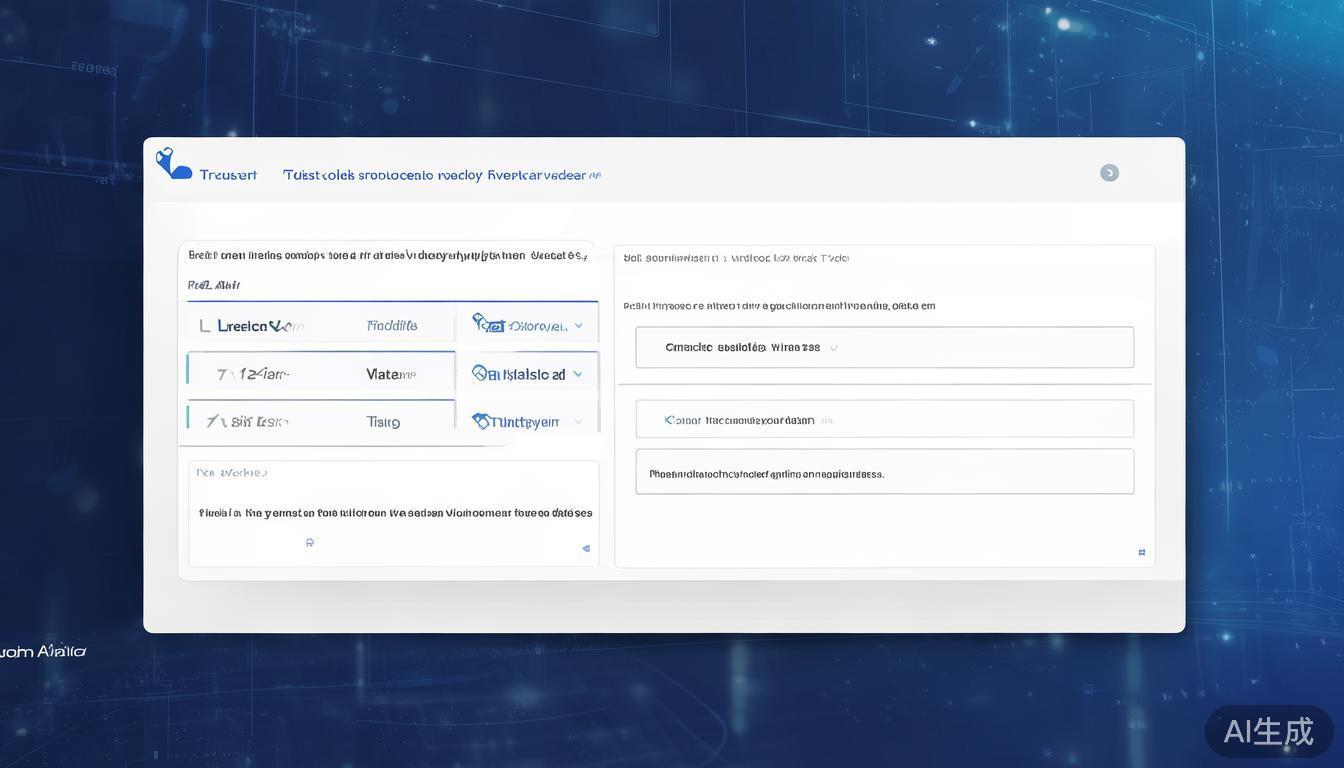
Task: Select the navigation menu item in the header
Action: tap(435, 172)
